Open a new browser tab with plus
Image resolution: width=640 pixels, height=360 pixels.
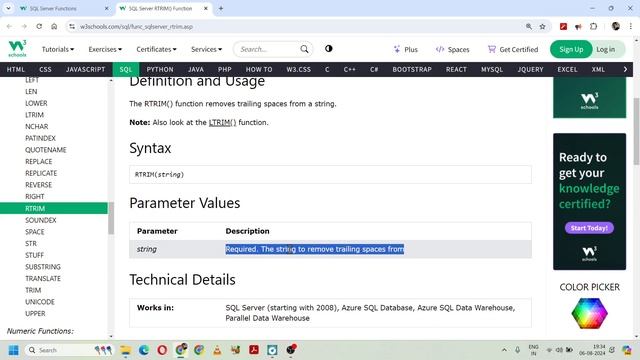click(x=221, y=8)
